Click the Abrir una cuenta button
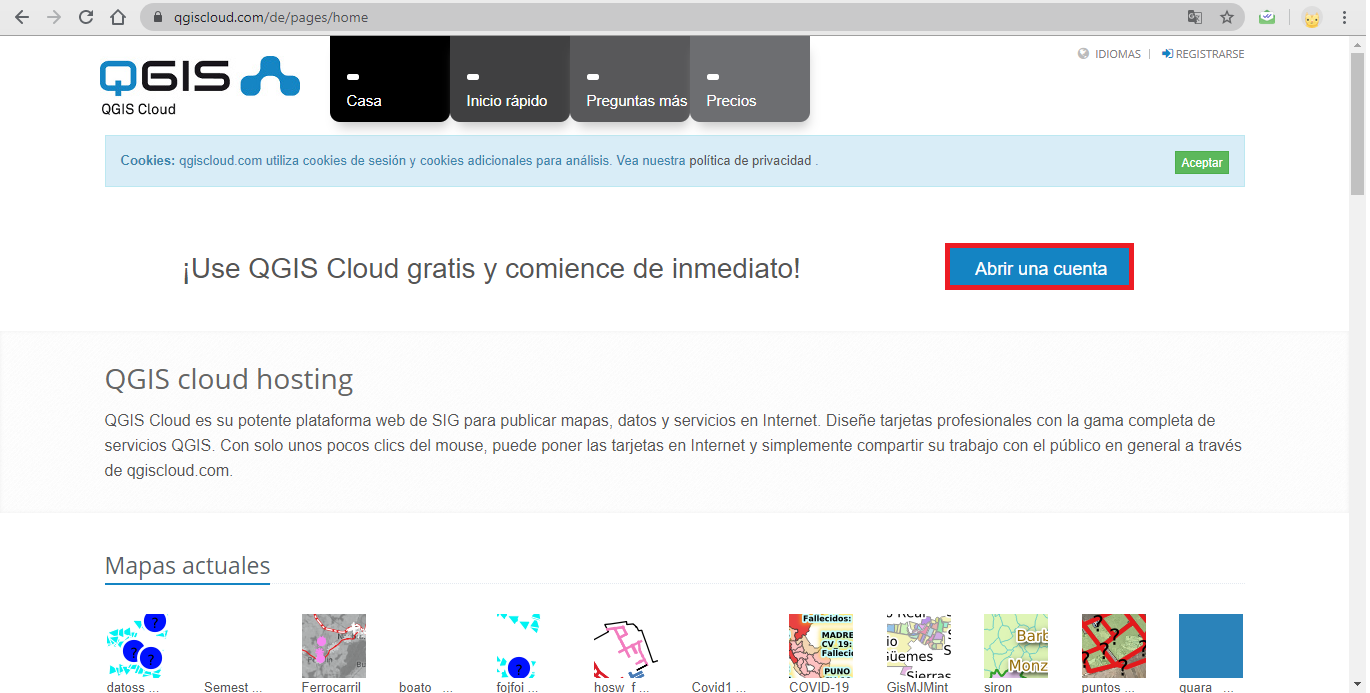This screenshot has height=693, width=1370. (x=1039, y=268)
